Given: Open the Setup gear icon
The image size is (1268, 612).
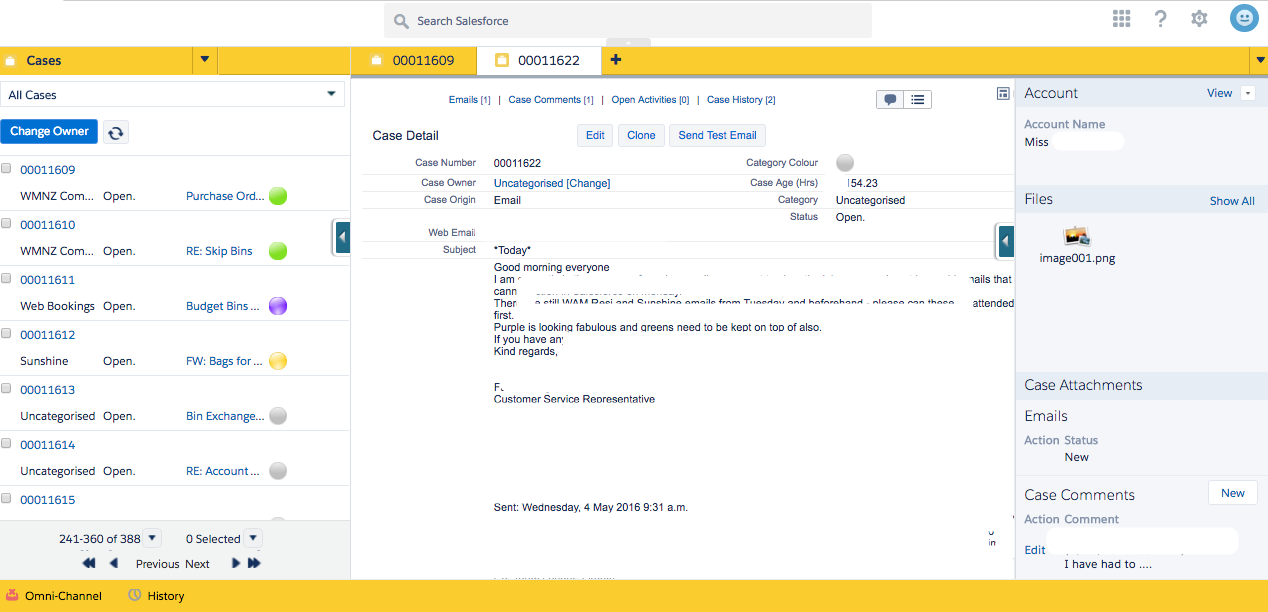Looking at the screenshot, I should [x=1199, y=19].
